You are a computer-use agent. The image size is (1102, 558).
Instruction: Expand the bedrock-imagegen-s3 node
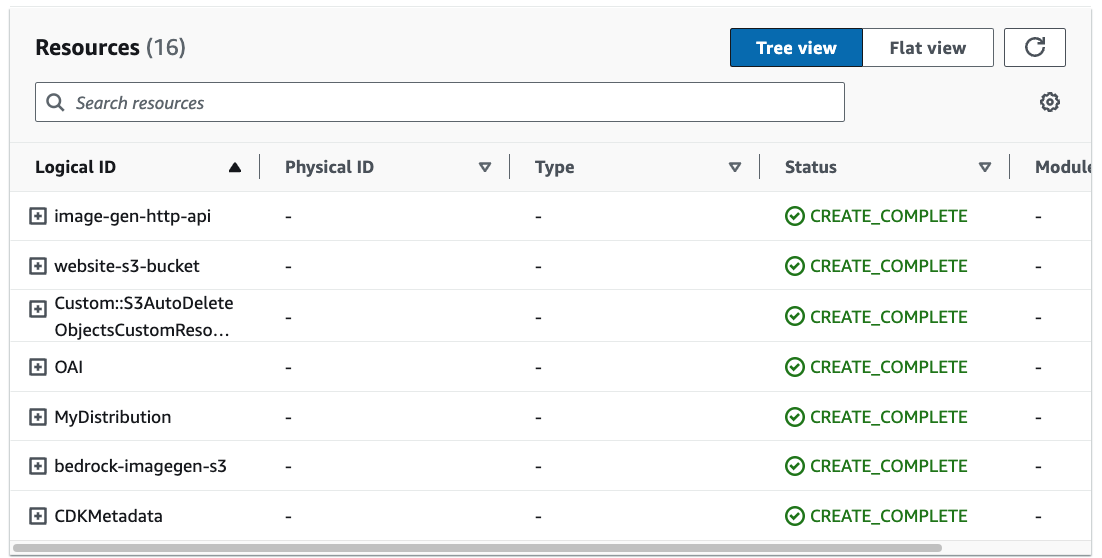tap(38, 466)
